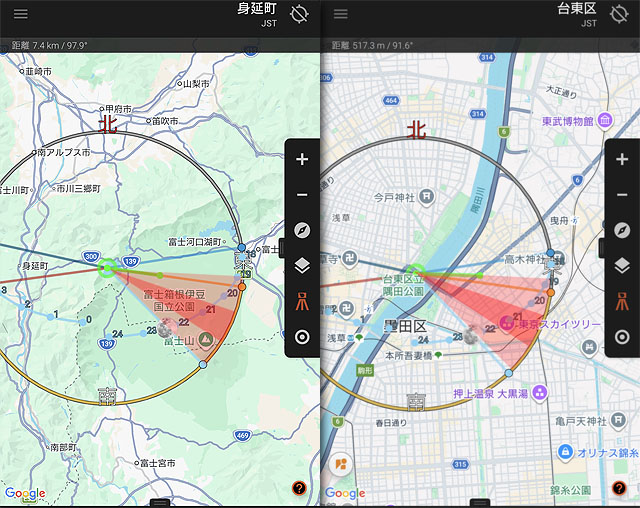Toggle GPS location tracking on 台東区 screen
640x508 pixels.
point(618,14)
